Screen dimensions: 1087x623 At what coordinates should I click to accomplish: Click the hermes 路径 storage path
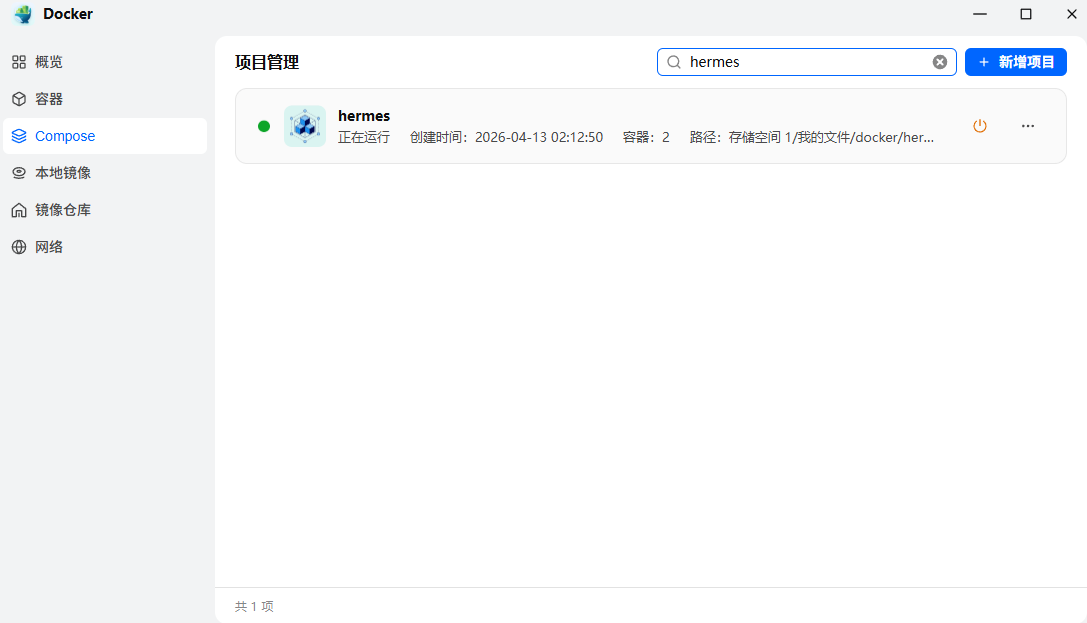812,137
